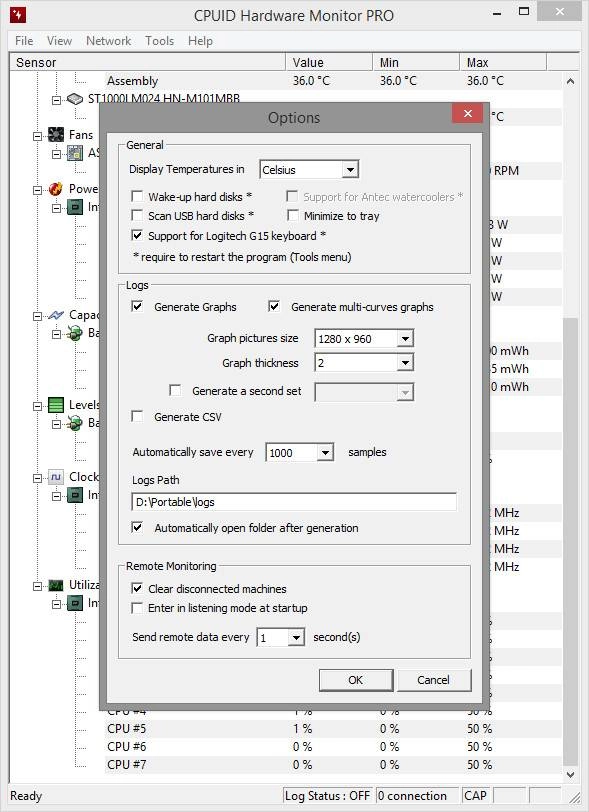Click the Max column header
This screenshot has height=812, width=589.
(503, 63)
